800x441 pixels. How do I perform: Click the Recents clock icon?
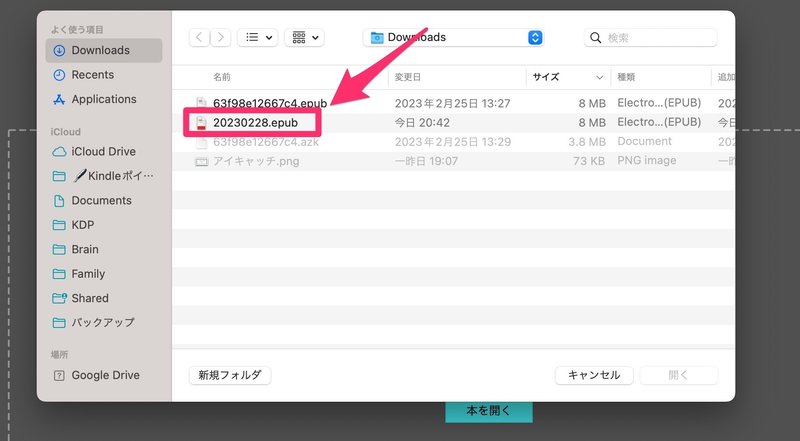click(x=59, y=75)
